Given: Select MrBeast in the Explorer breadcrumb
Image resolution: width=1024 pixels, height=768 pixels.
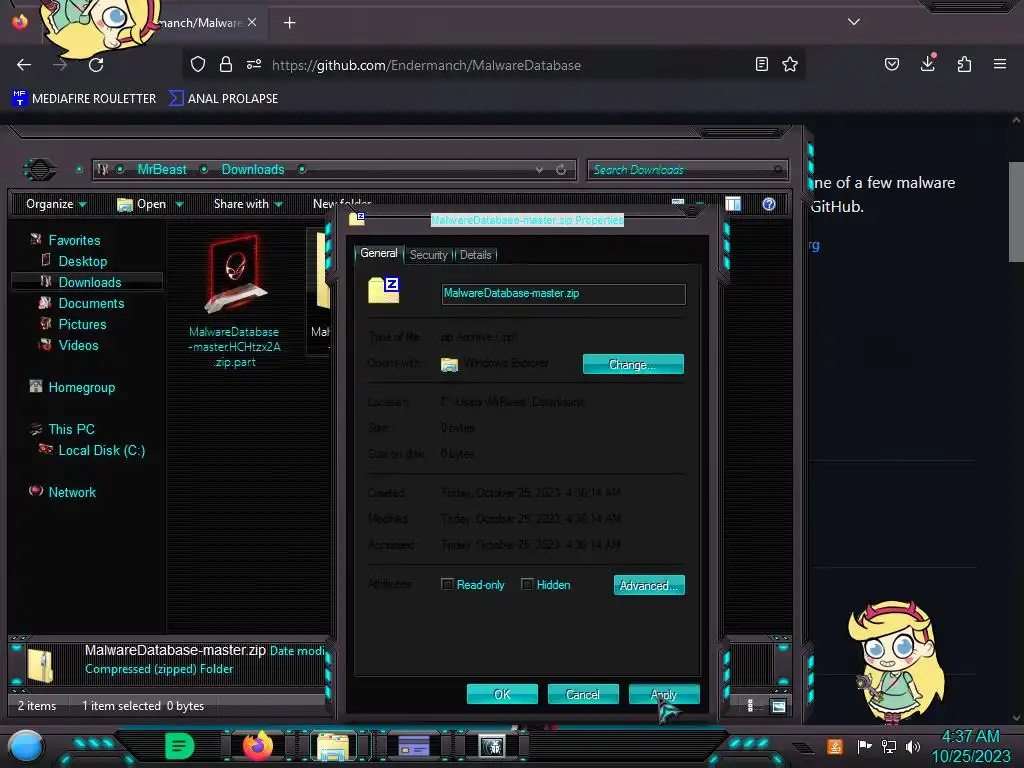Looking at the screenshot, I should 162,169.
